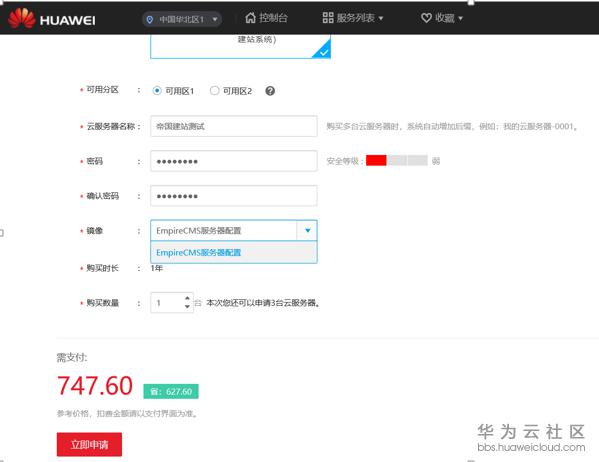Click the 1年 purchase duration value
Viewport: 599px width, 462px height.
tap(157, 268)
